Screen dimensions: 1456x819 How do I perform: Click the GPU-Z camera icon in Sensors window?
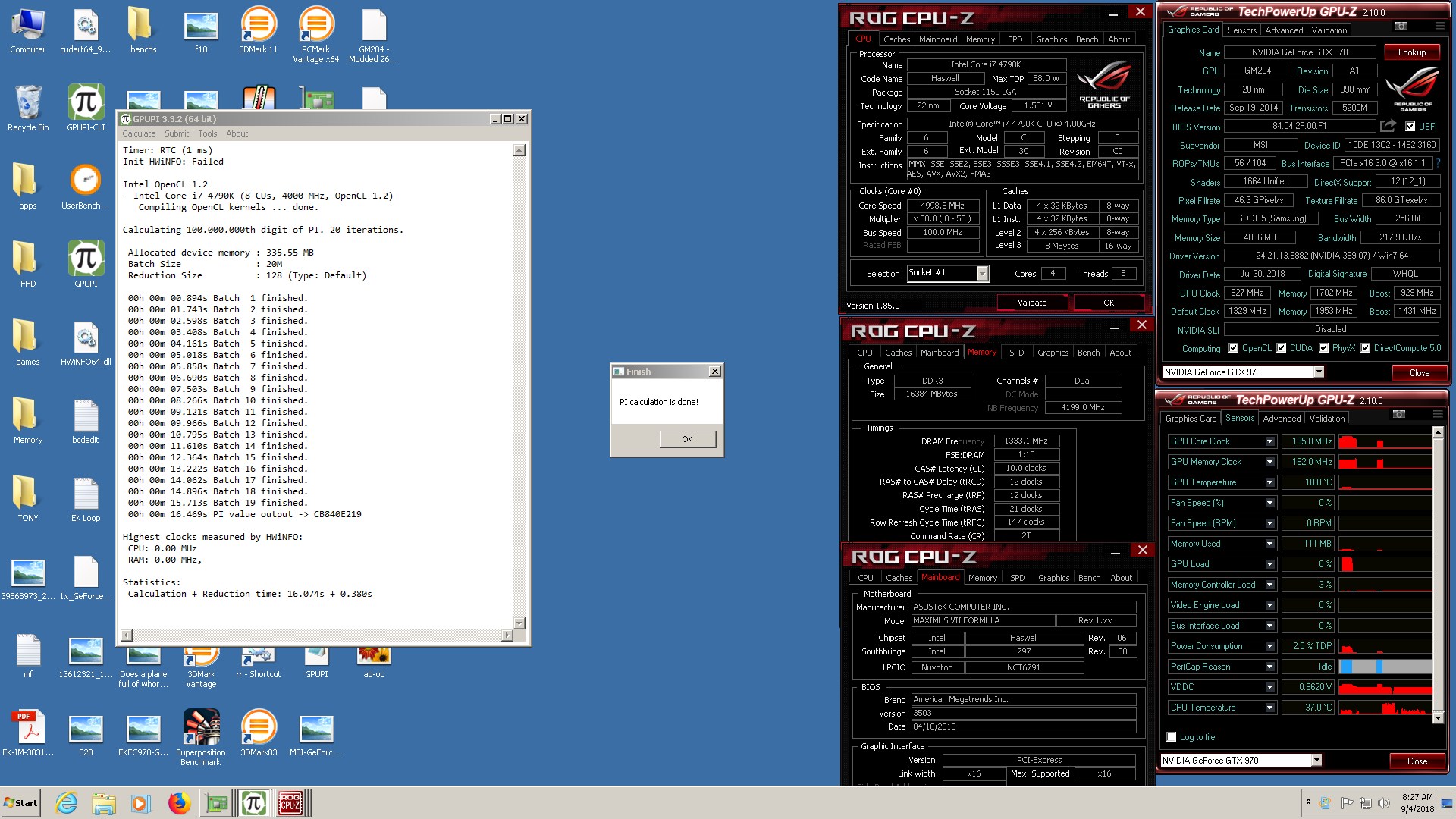point(1399,414)
